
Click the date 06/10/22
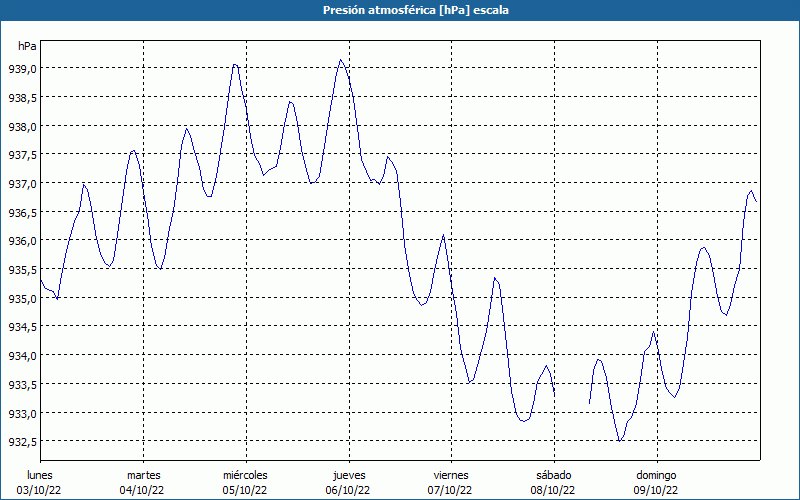pyautogui.click(x=347, y=490)
